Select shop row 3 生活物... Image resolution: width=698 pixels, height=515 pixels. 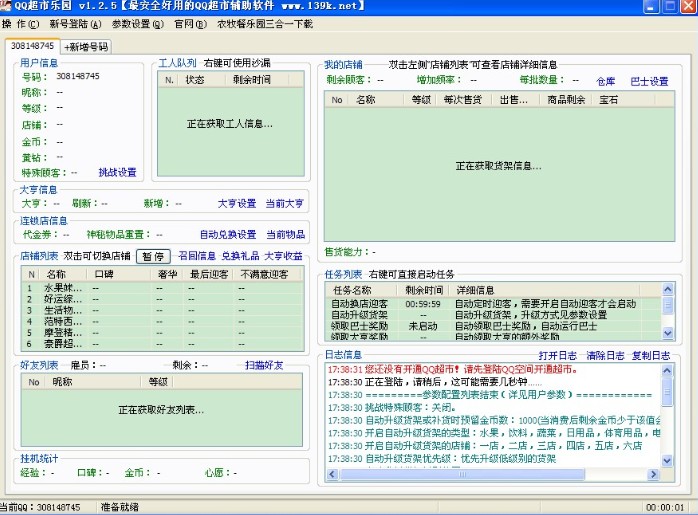[162, 310]
